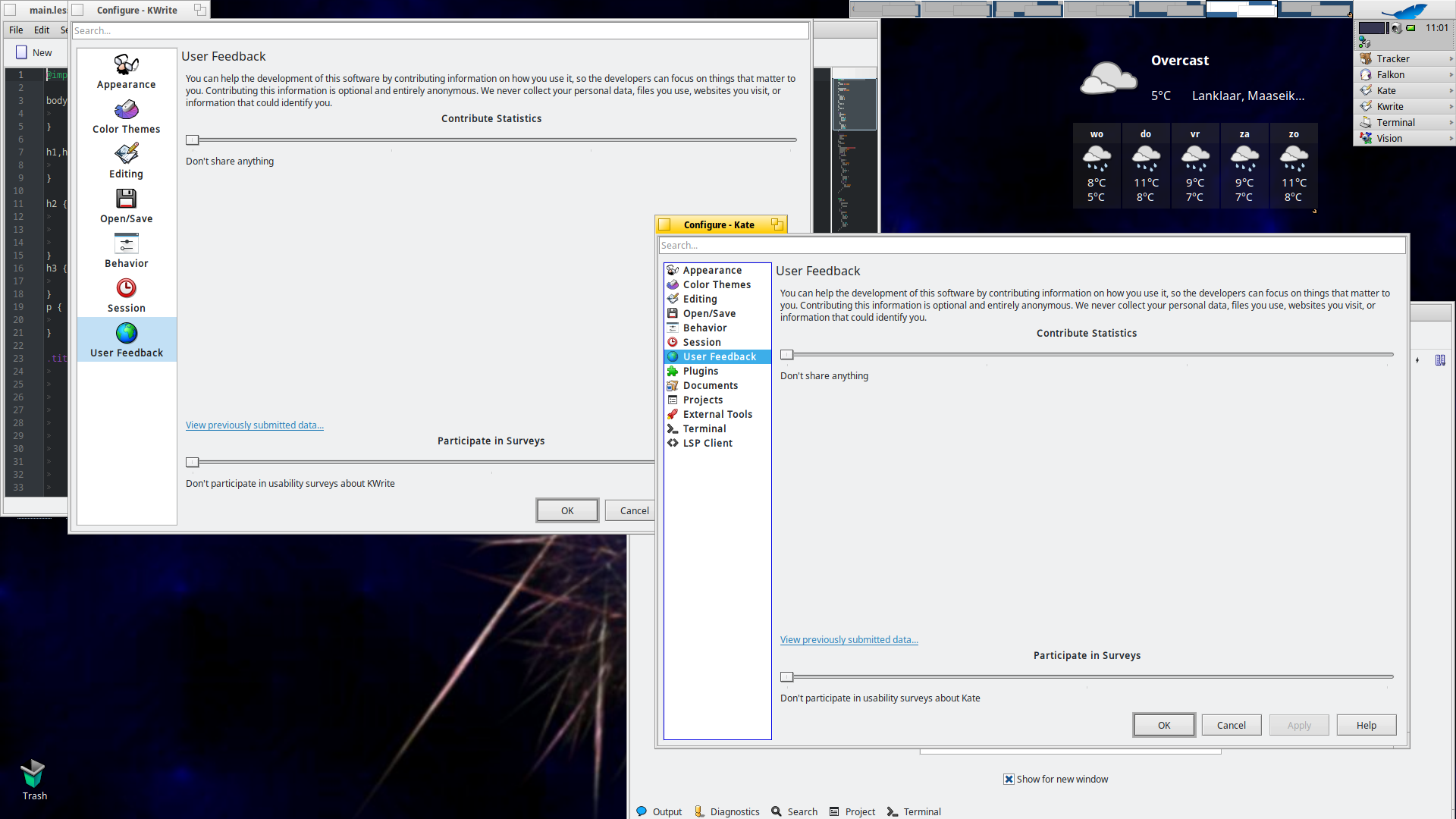
Task: Open Behavior page in KWrite config
Action: pos(127,251)
